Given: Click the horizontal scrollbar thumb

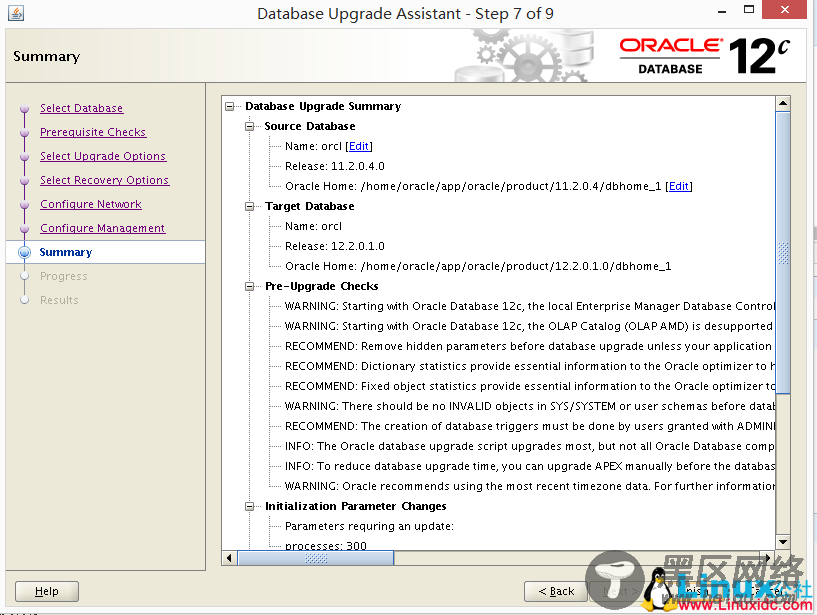Looking at the screenshot, I should [x=316, y=558].
